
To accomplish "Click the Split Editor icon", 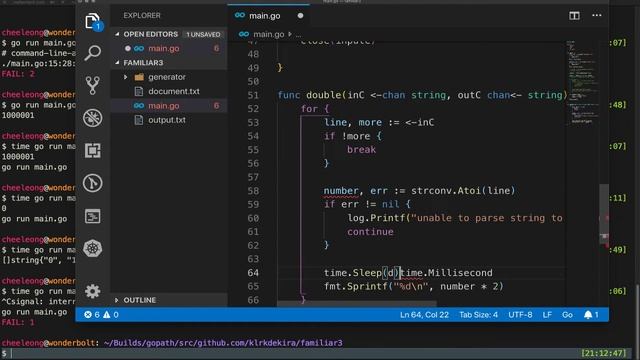I will (x=574, y=16).
